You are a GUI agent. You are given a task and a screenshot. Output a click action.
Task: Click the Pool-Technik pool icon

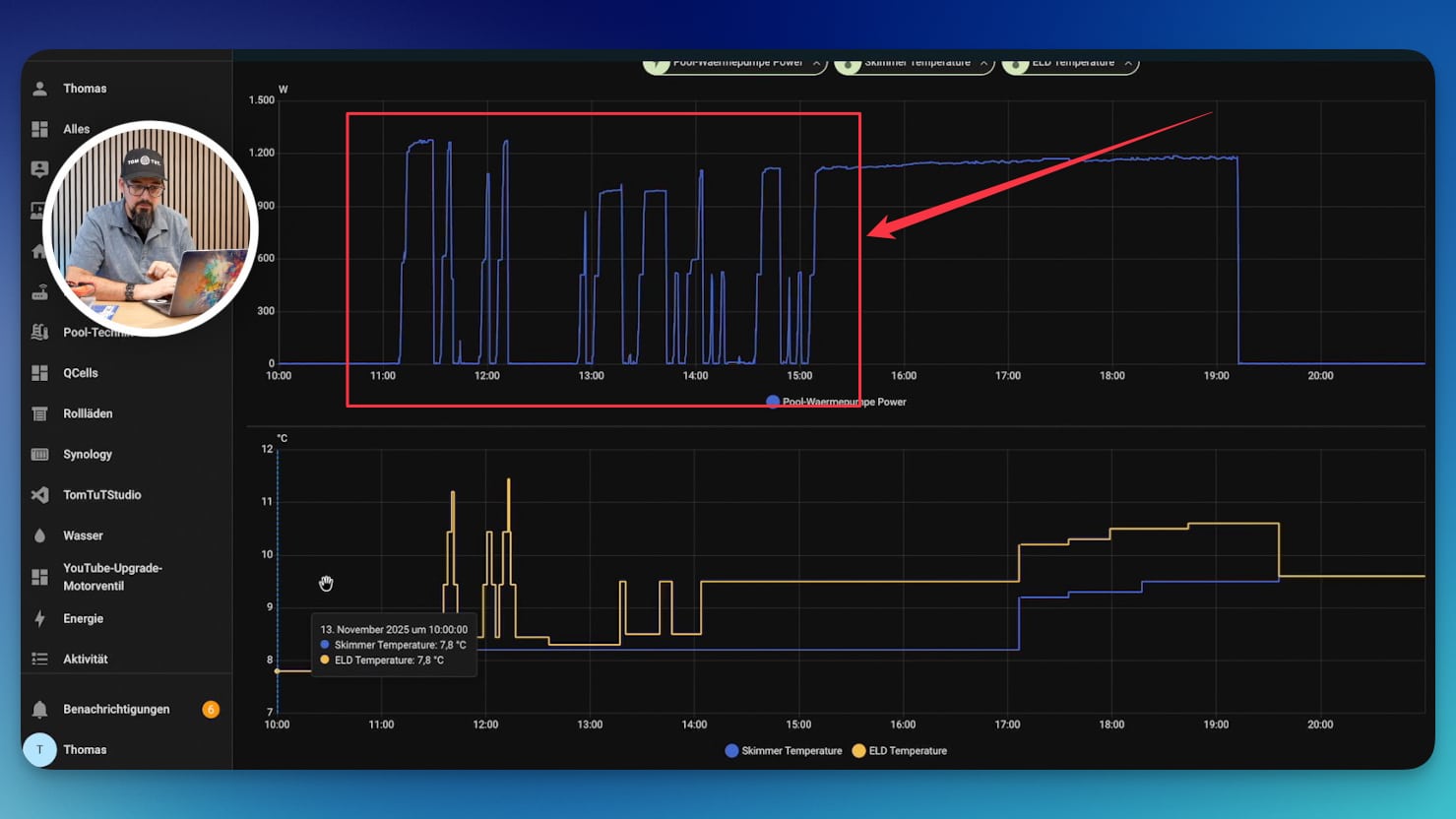39,333
